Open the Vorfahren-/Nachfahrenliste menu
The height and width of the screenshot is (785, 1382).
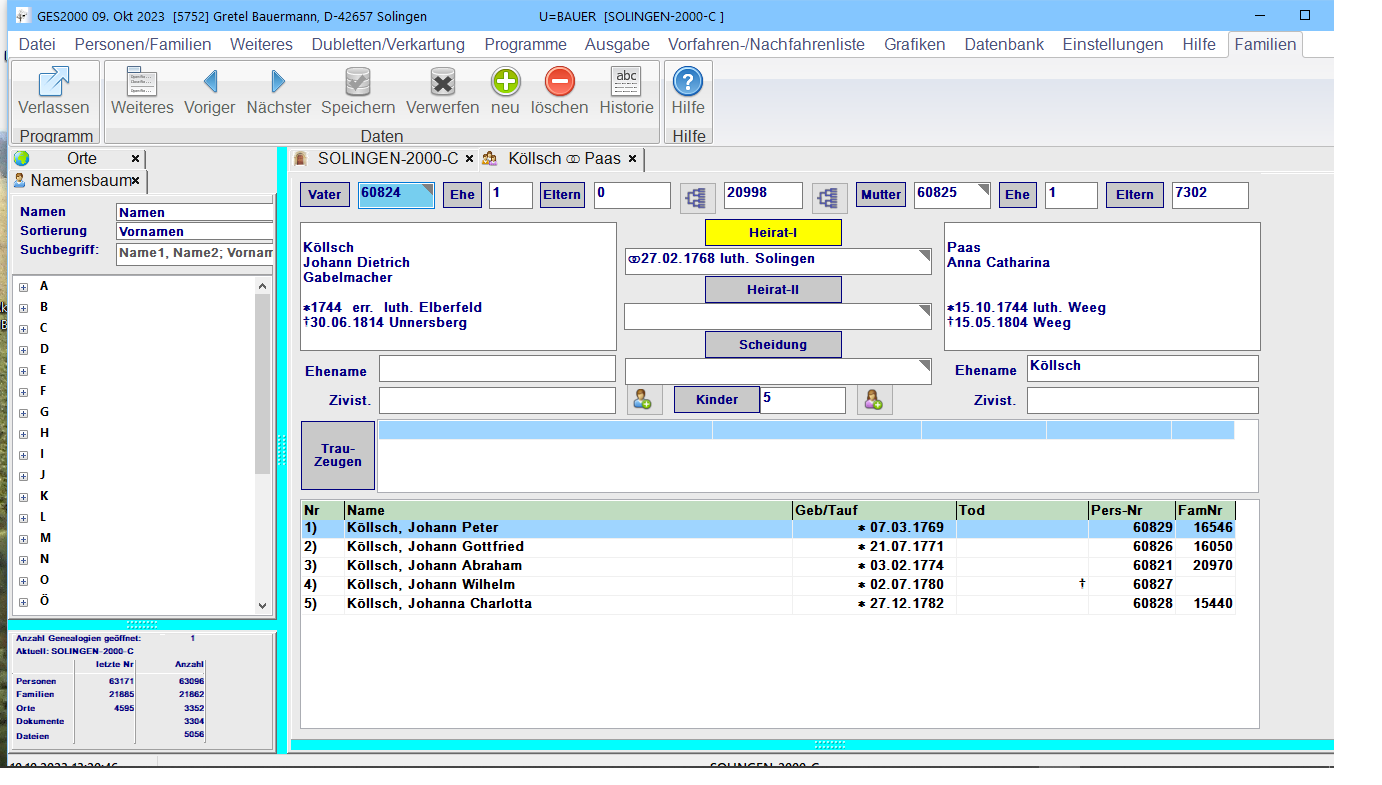(x=766, y=44)
